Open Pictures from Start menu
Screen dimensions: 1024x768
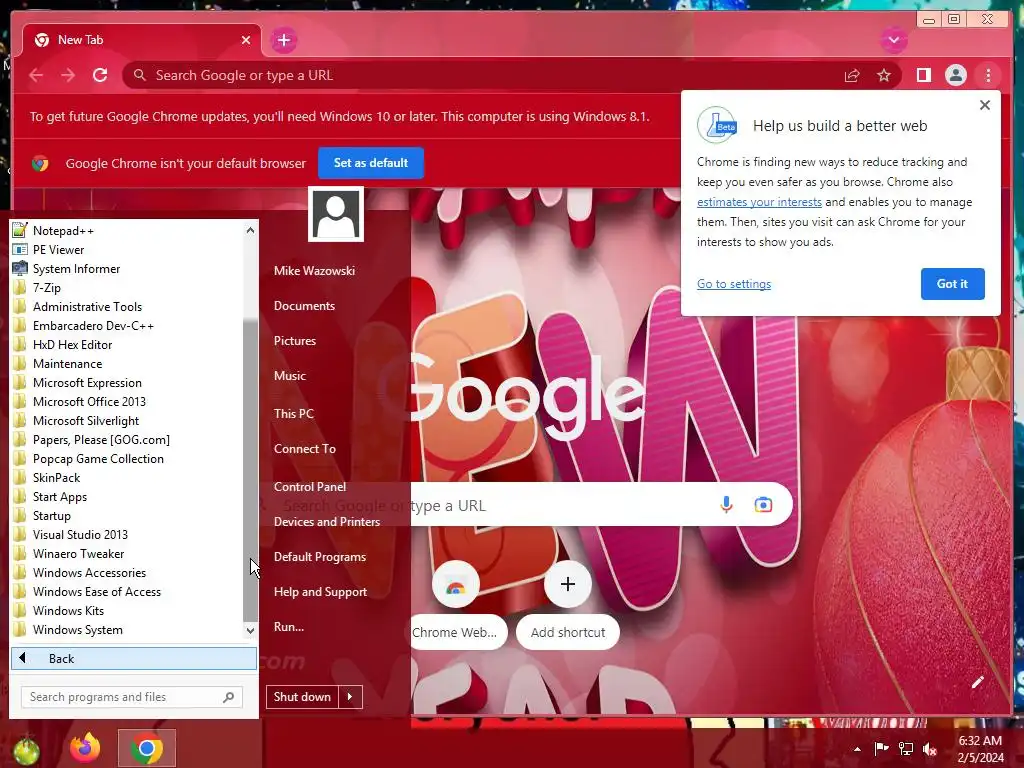[x=295, y=341]
